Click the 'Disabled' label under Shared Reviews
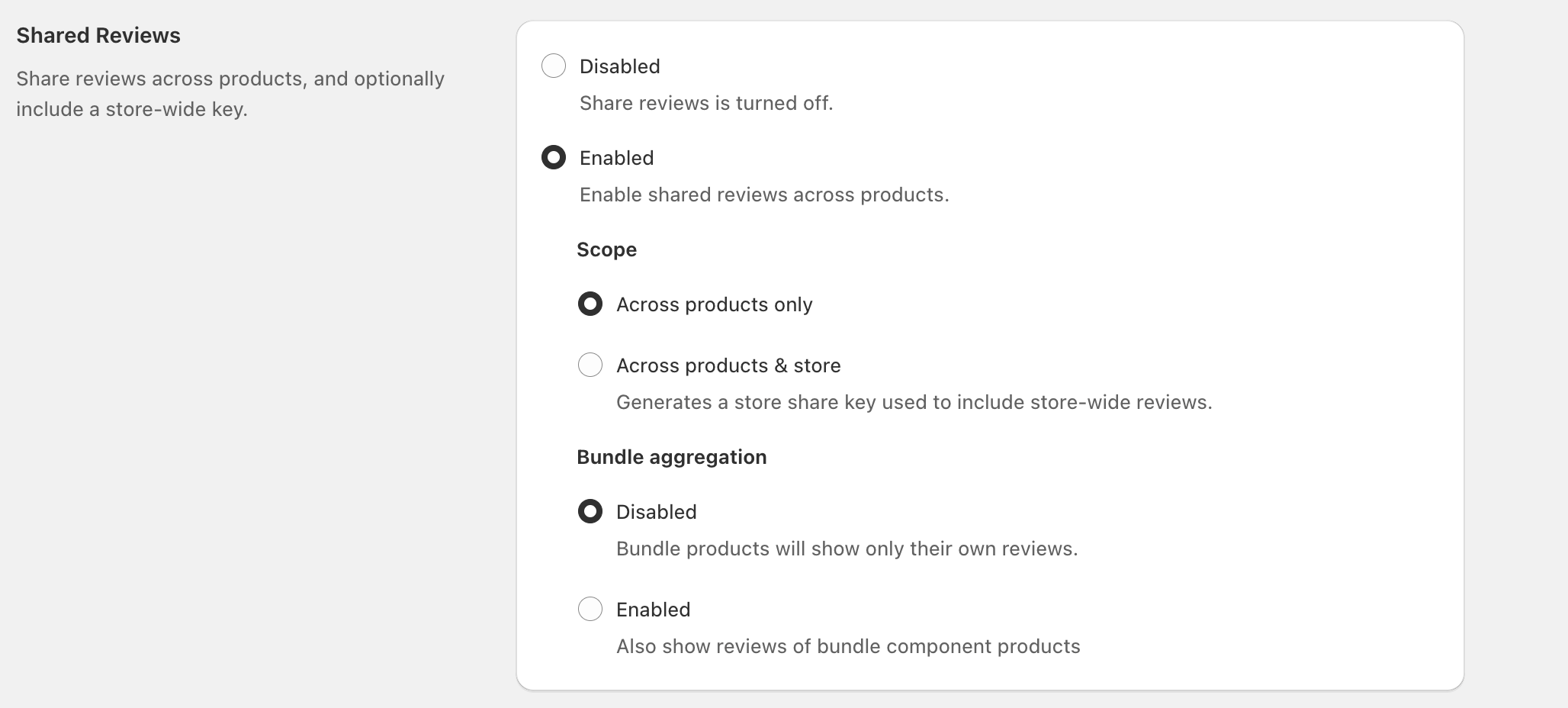 coord(619,66)
